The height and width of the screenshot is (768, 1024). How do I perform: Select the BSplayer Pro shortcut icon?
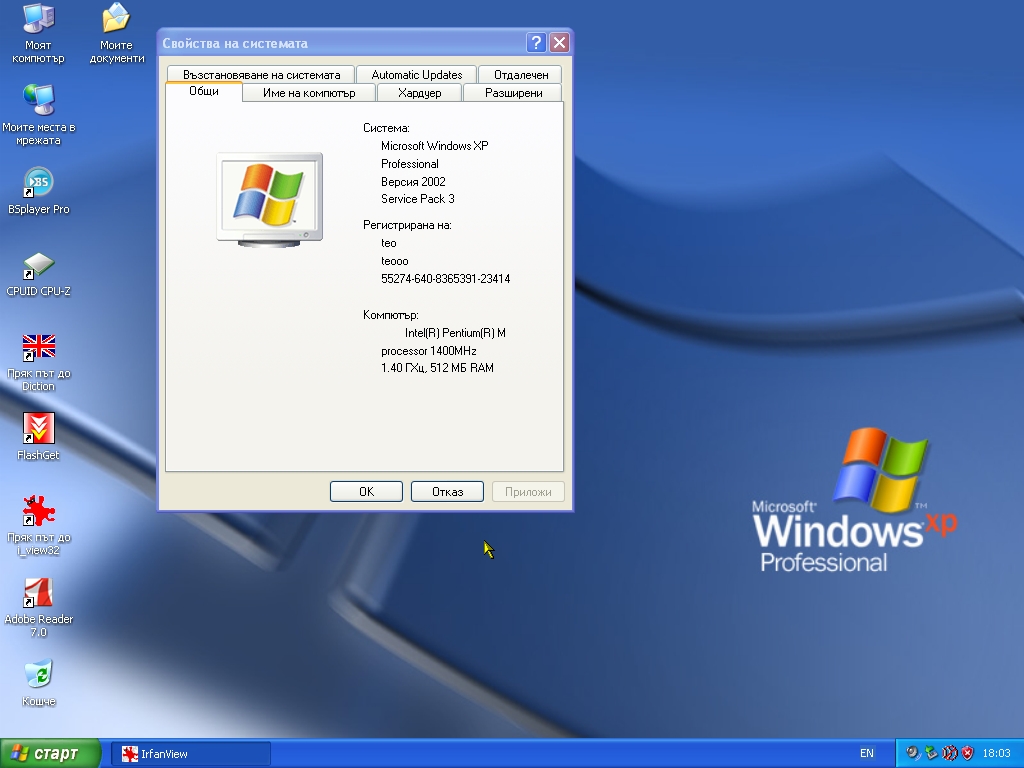coord(39,191)
